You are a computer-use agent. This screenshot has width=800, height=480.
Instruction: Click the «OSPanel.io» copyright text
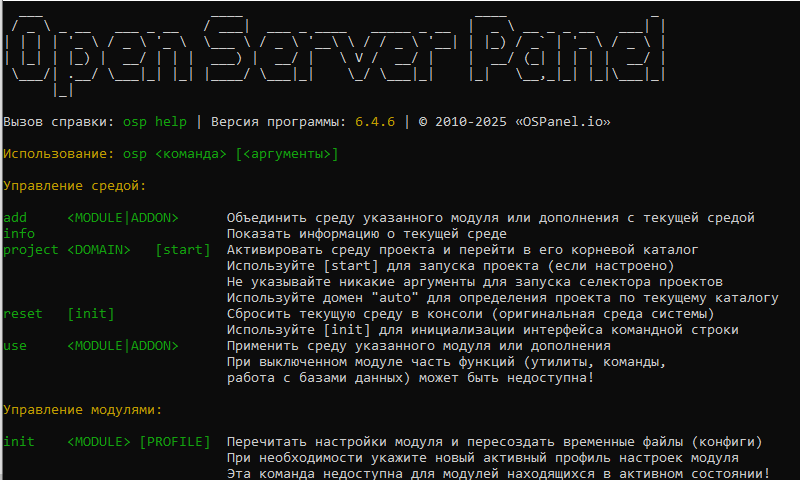(x=563, y=122)
